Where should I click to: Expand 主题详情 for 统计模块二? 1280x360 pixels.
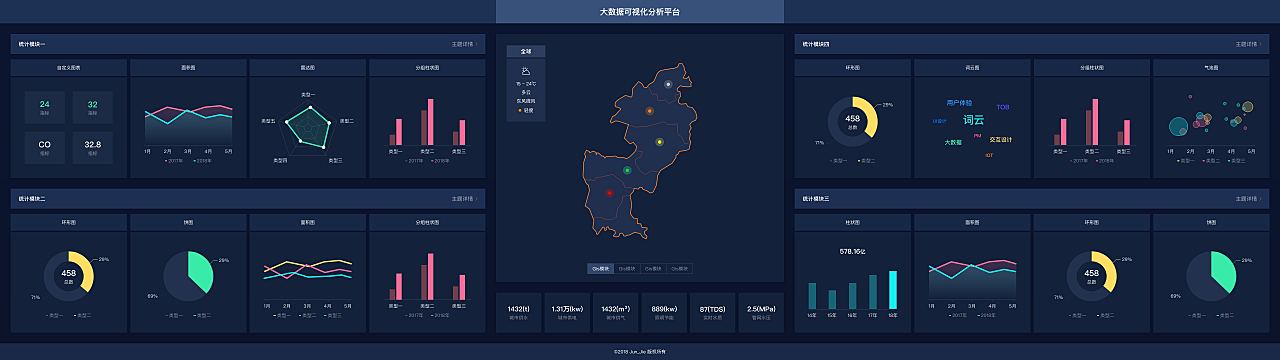point(465,199)
